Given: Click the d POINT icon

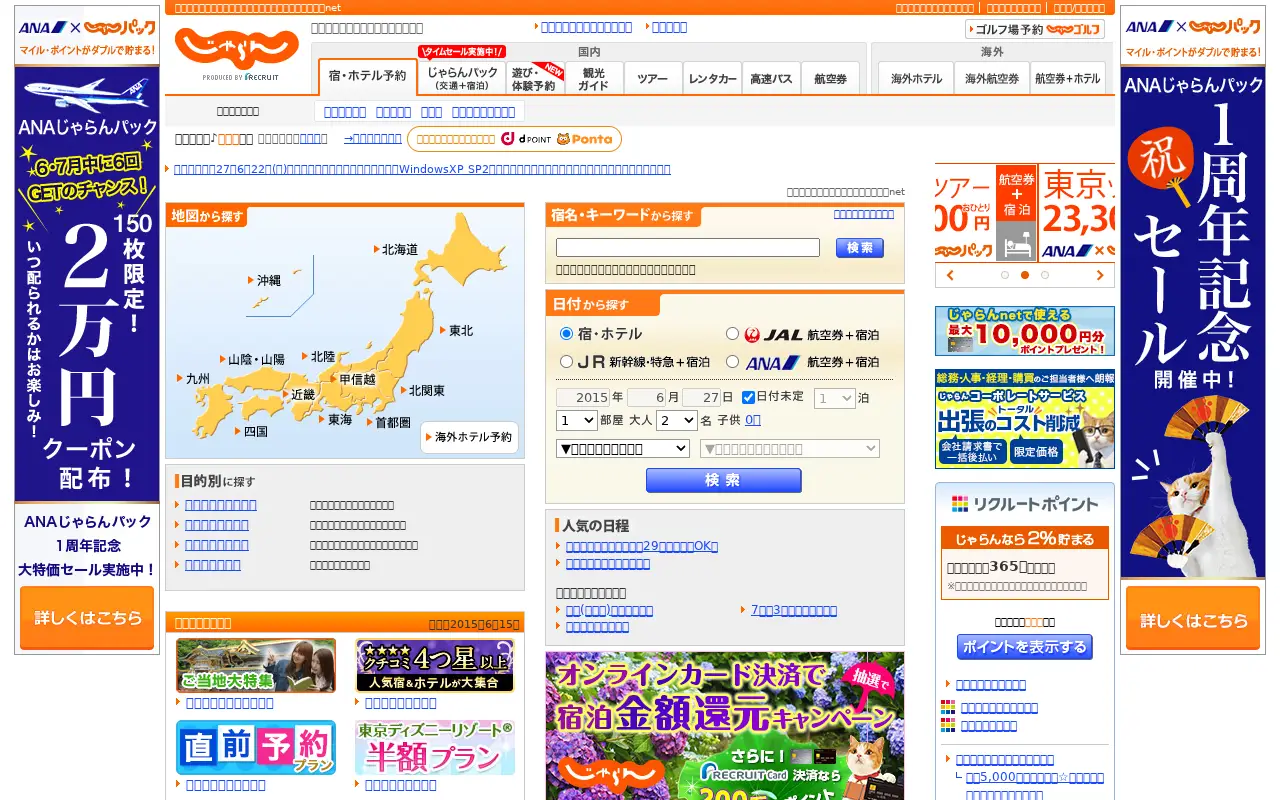Looking at the screenshot, I should click(526, 139).
